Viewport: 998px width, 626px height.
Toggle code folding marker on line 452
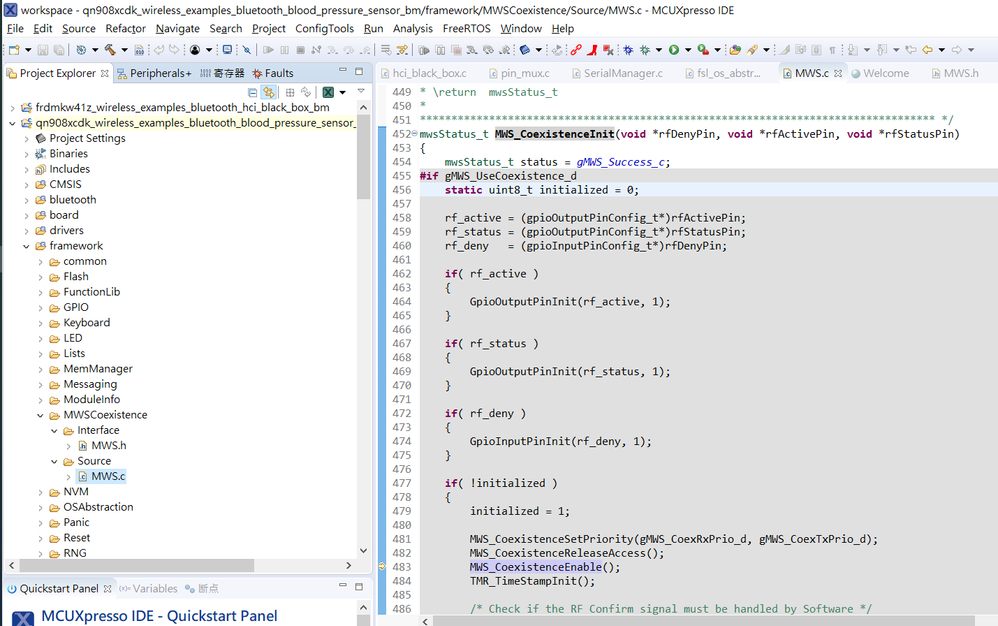tap(415, 134)
